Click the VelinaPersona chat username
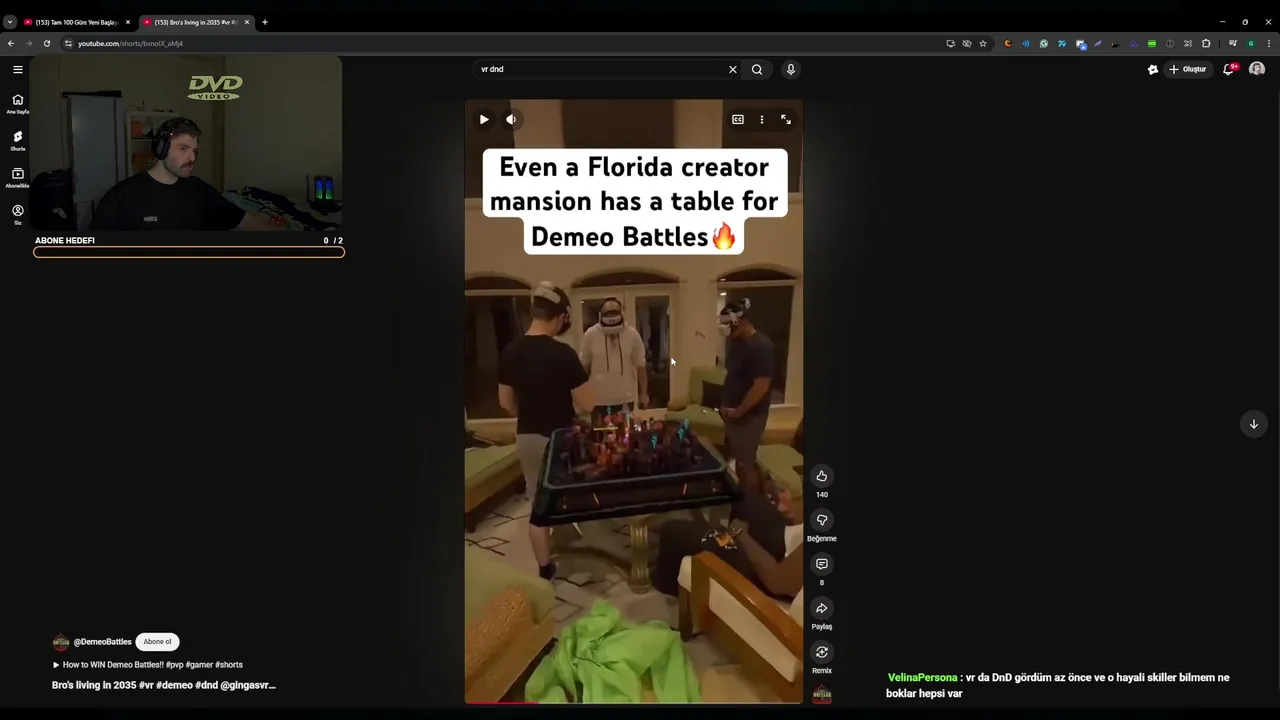 [922, 678]
